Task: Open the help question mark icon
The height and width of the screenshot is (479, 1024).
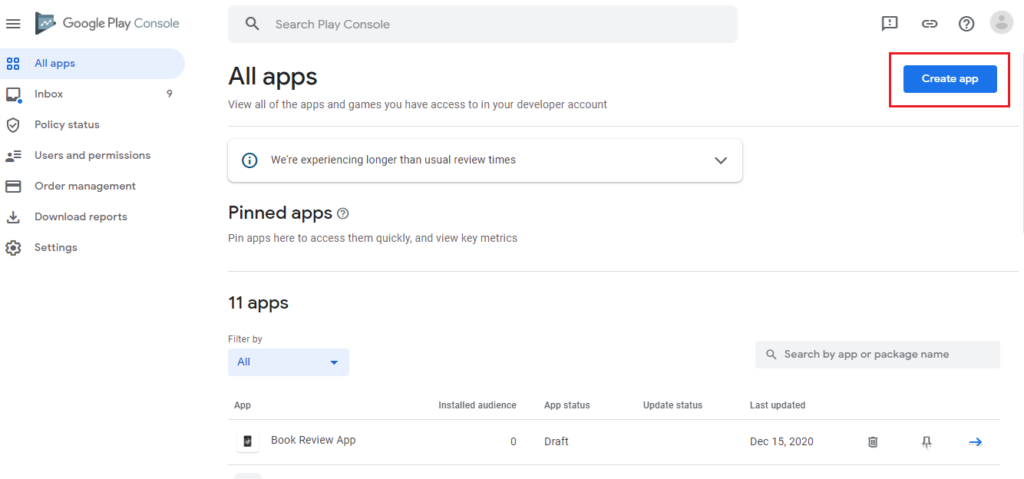Action: tap(966, 24)
